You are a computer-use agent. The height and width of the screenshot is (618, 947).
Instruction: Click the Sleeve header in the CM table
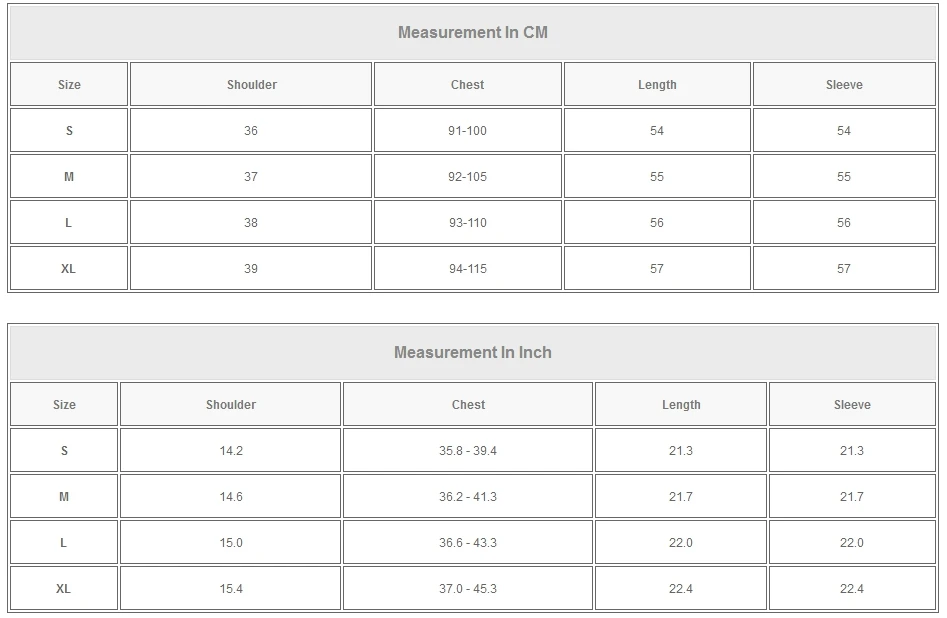click(x=844, y=85)
